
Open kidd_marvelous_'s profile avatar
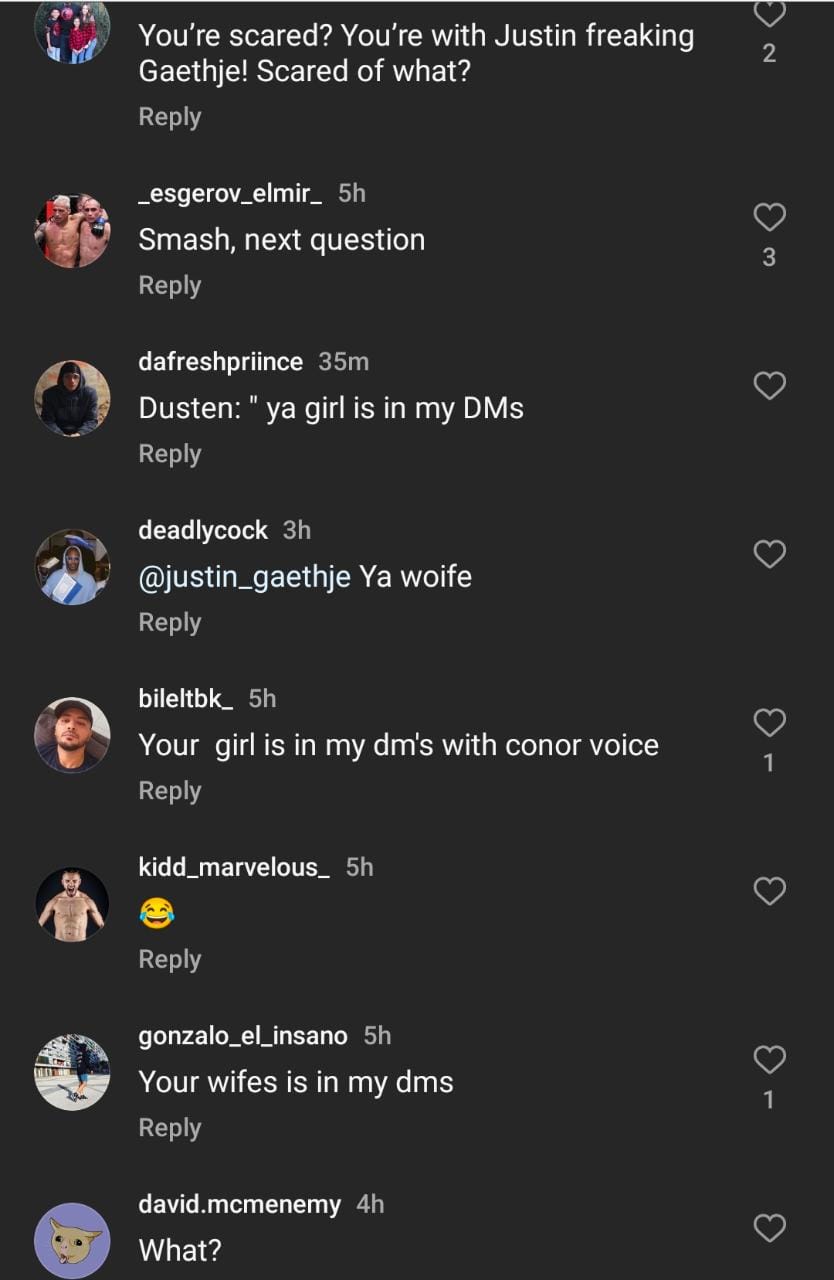(72, 904)
